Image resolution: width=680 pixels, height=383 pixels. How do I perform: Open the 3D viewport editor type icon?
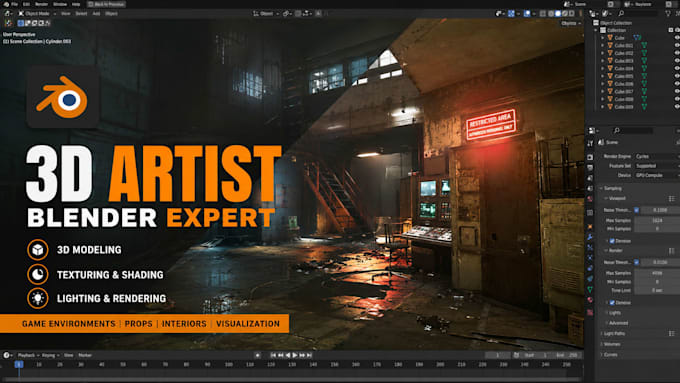pyautogui.click(x=8, y=13)
